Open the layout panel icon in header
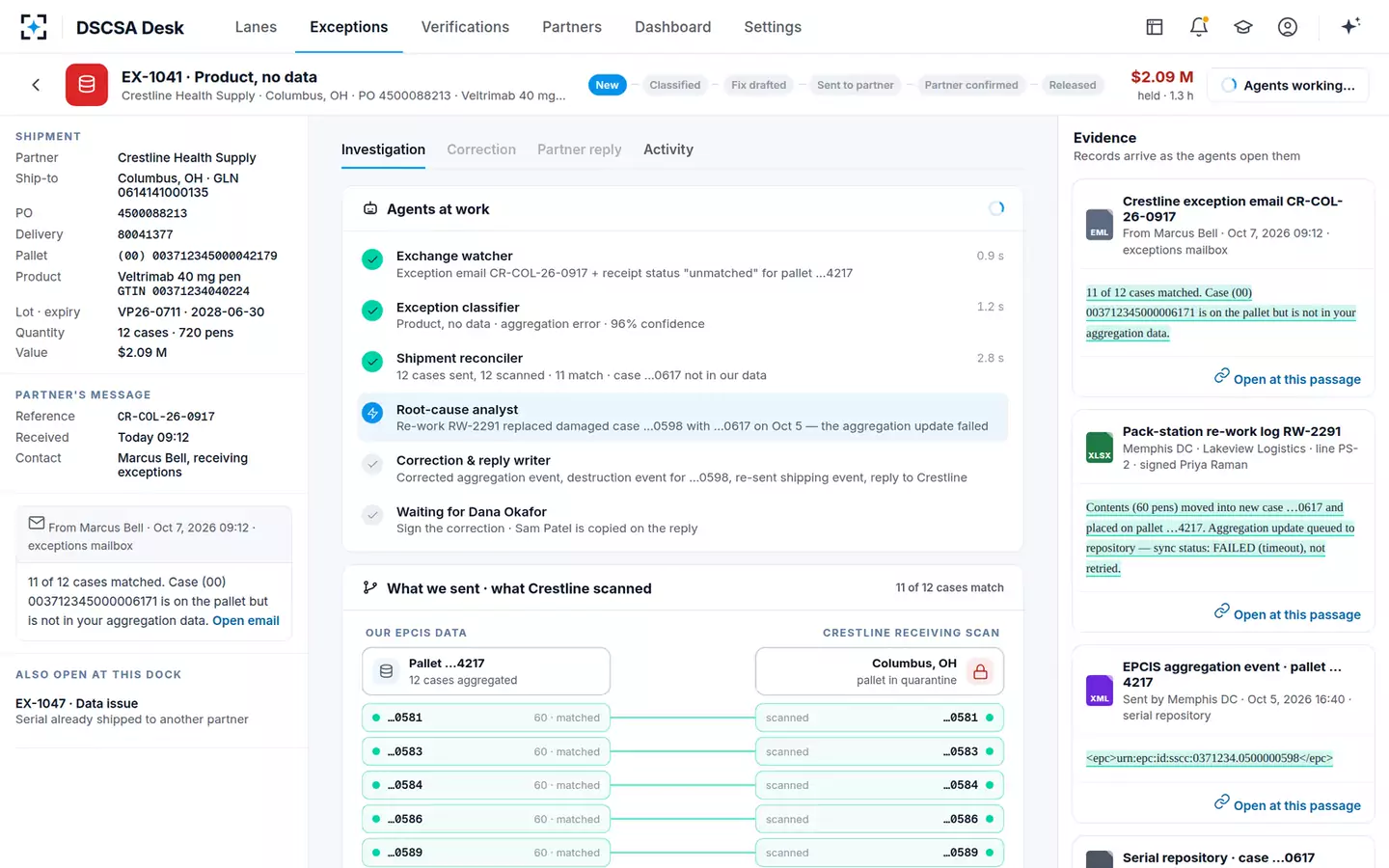This screenshot has width=1389, height=868. 1155,27
